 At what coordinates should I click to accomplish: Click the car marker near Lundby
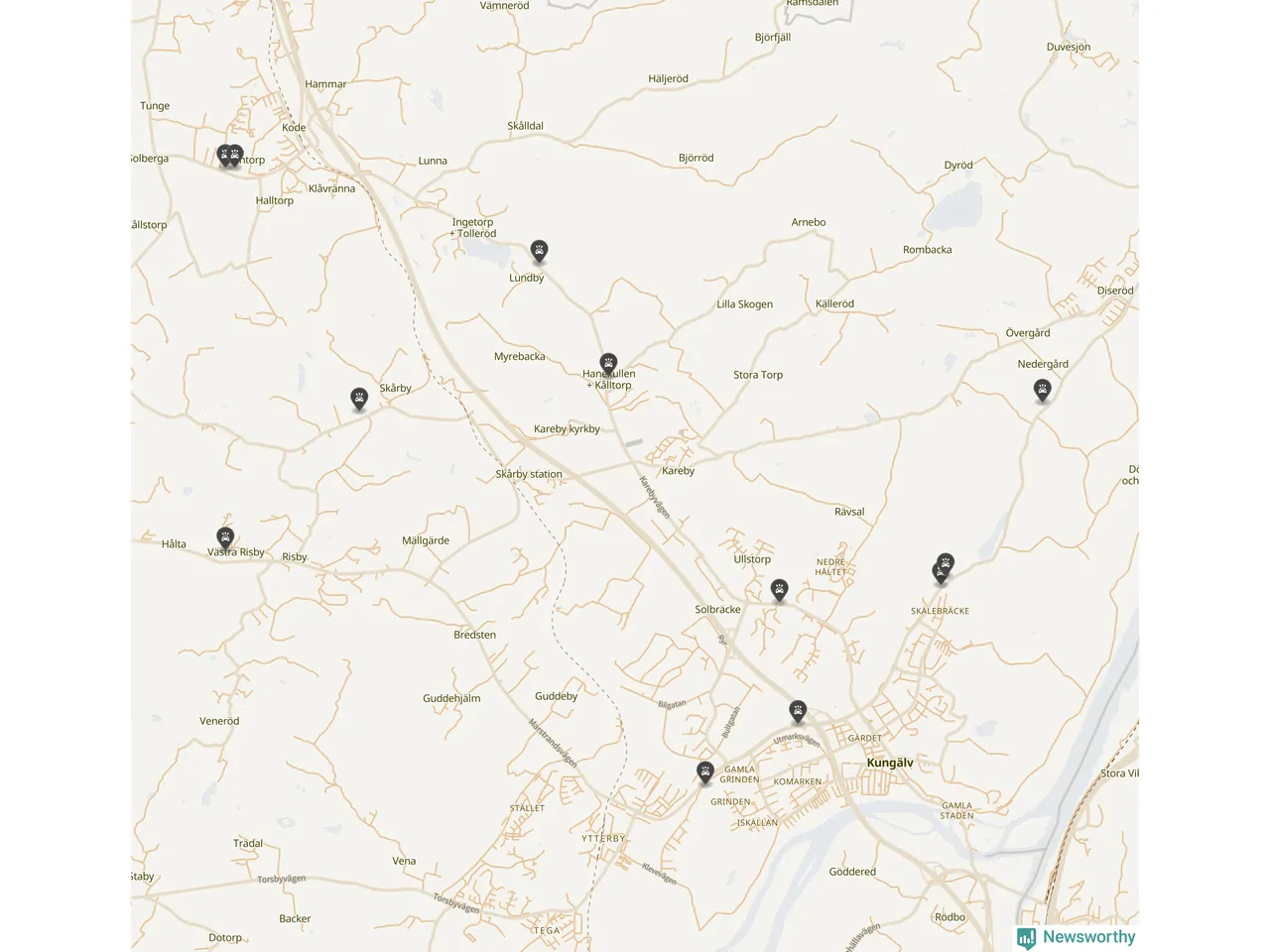point(539,251)
